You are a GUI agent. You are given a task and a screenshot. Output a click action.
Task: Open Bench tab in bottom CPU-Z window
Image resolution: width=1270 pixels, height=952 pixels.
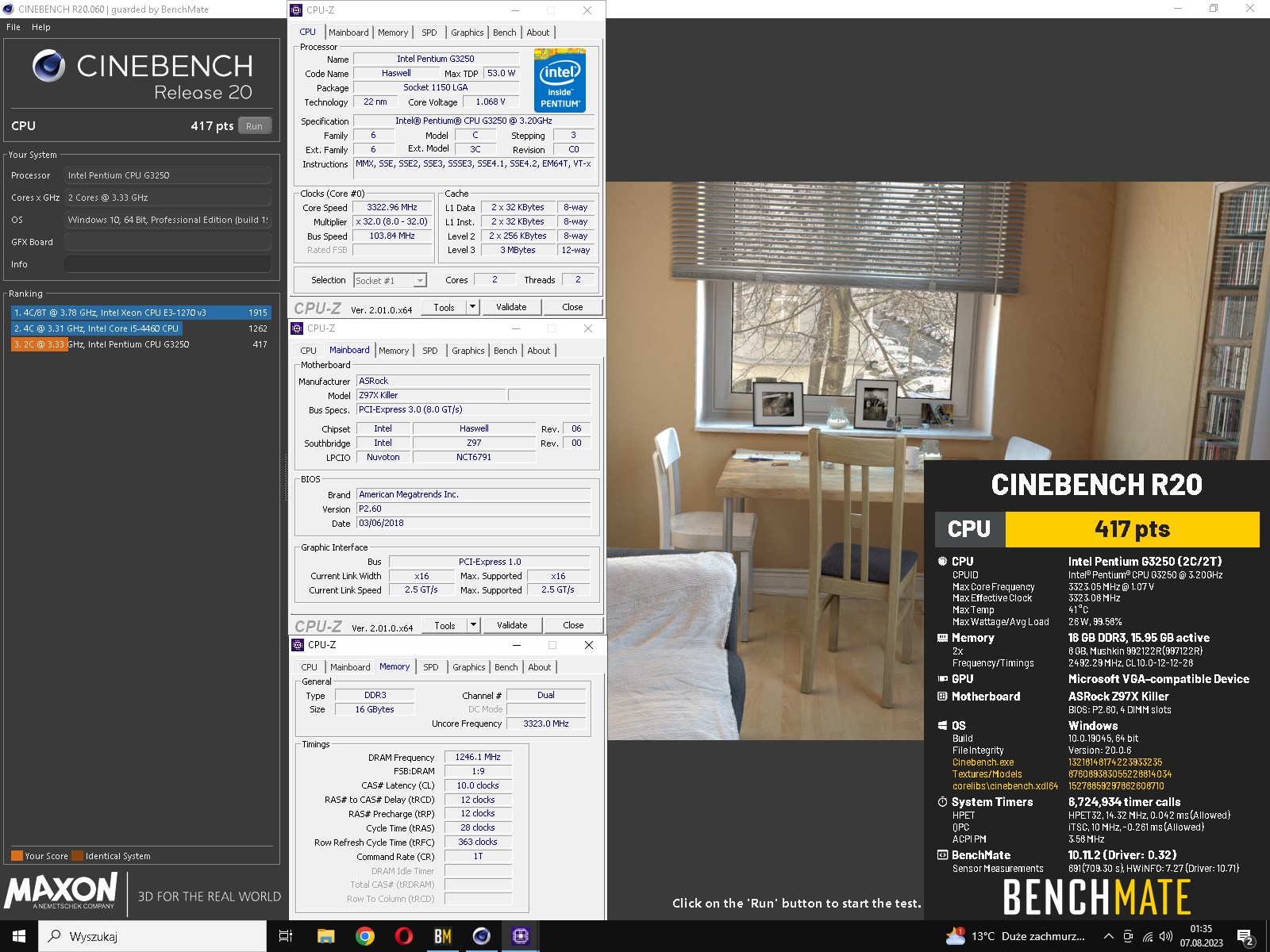tap(506, 667)
